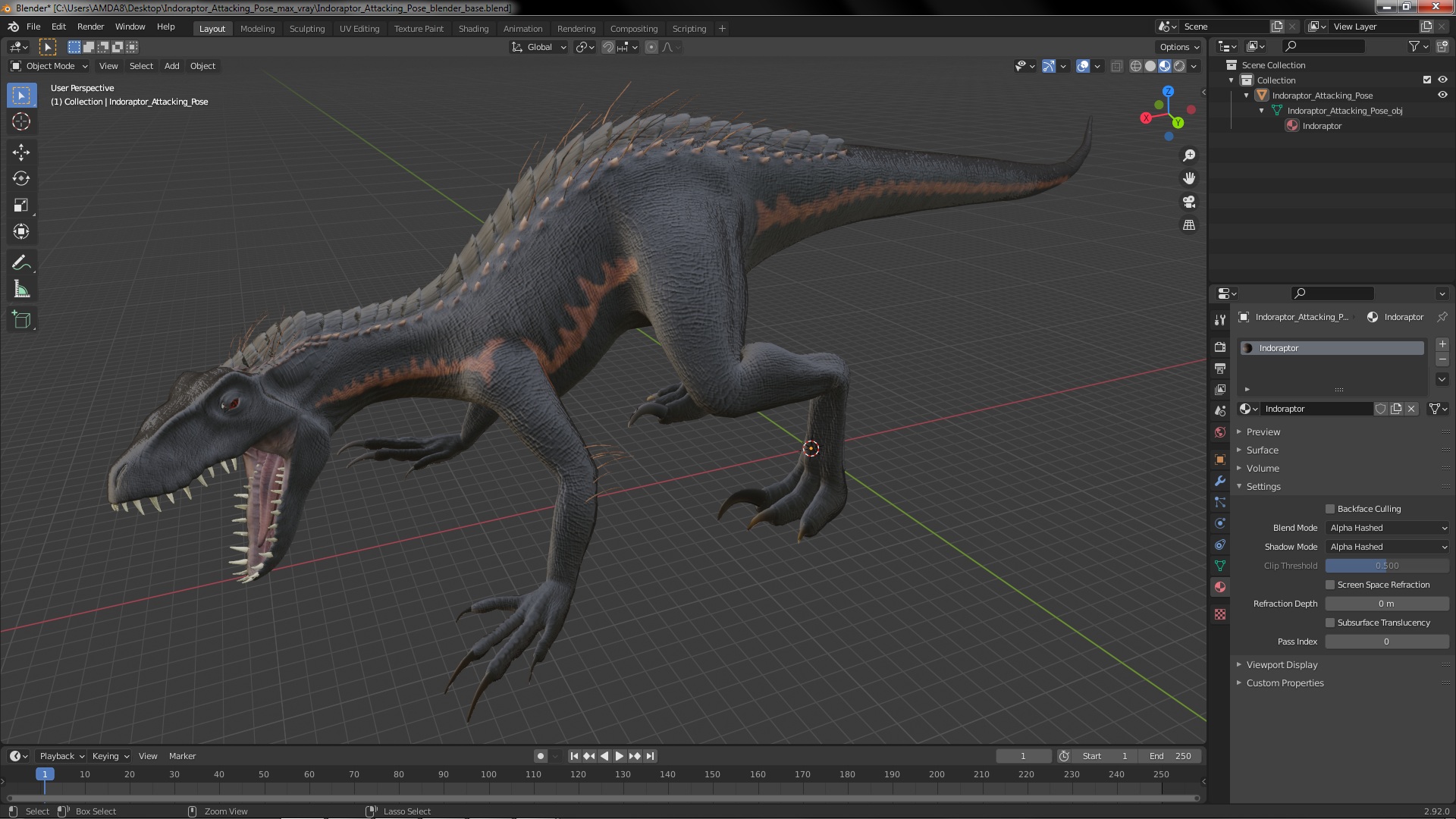Expand the Preview panel
The image size is (1456, 819).
coord(1263,431)
